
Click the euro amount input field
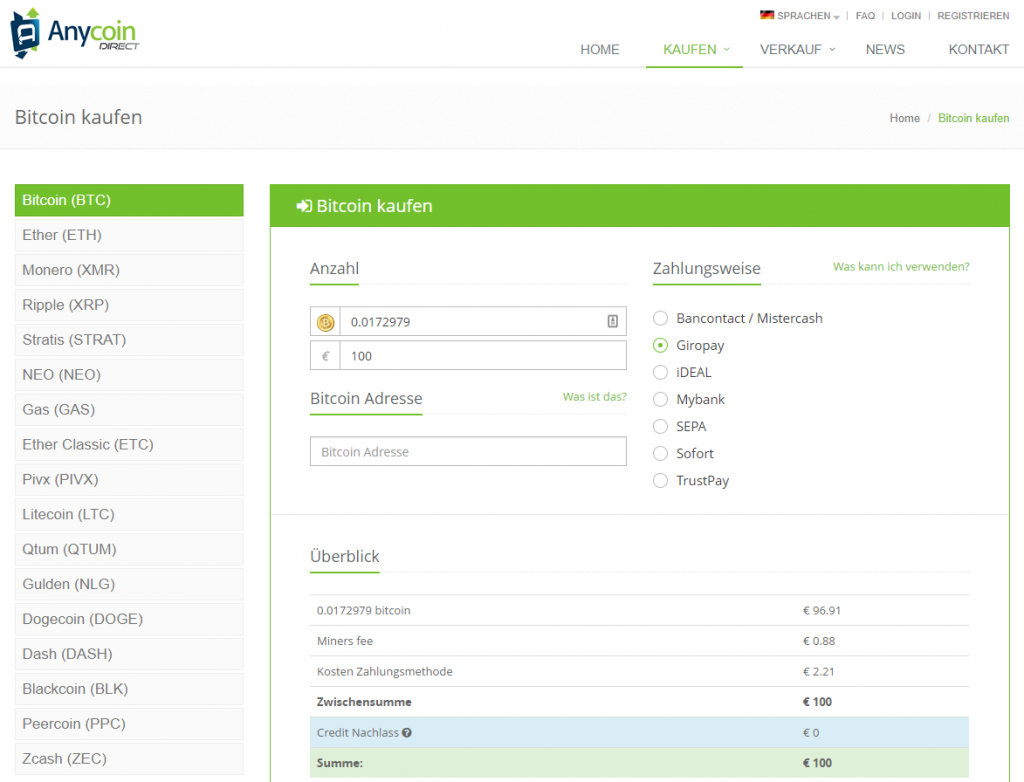click(x=483, y=356)
